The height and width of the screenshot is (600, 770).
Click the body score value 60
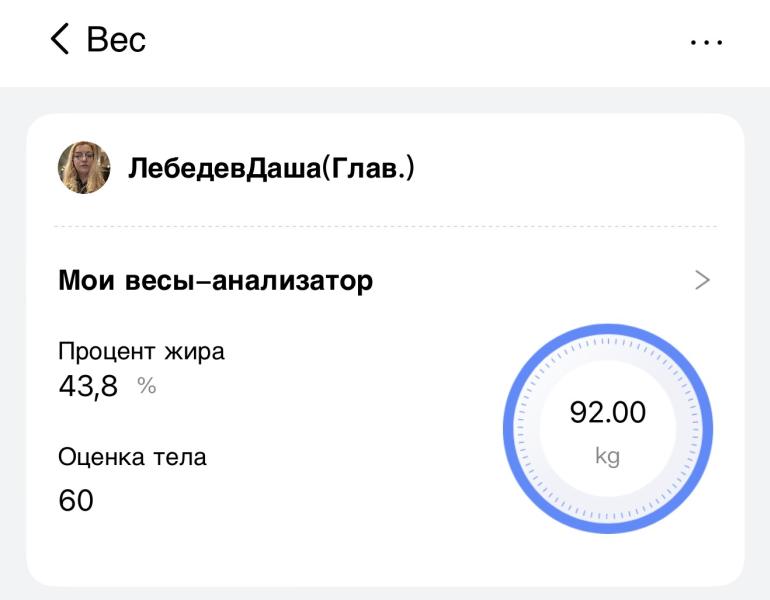tap(76, 500)
